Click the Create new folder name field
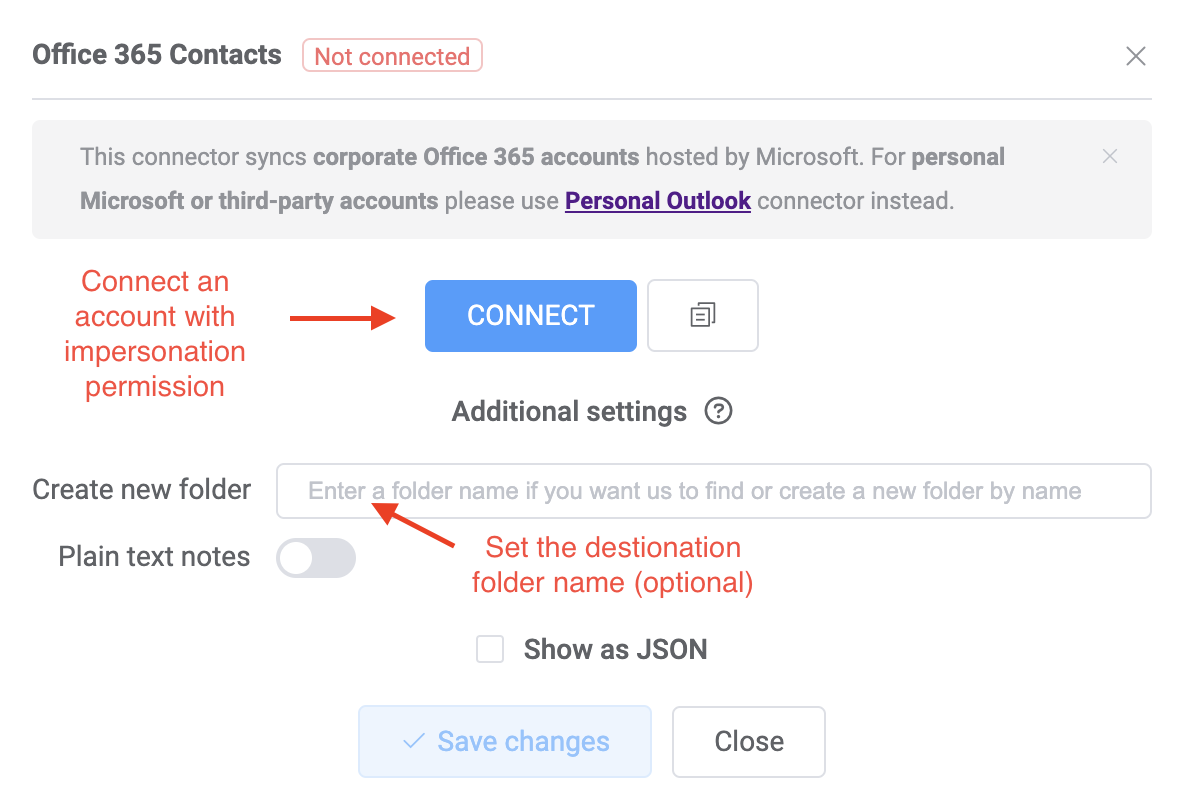The width and height of the screenshot is (1191, 792). 713,491
